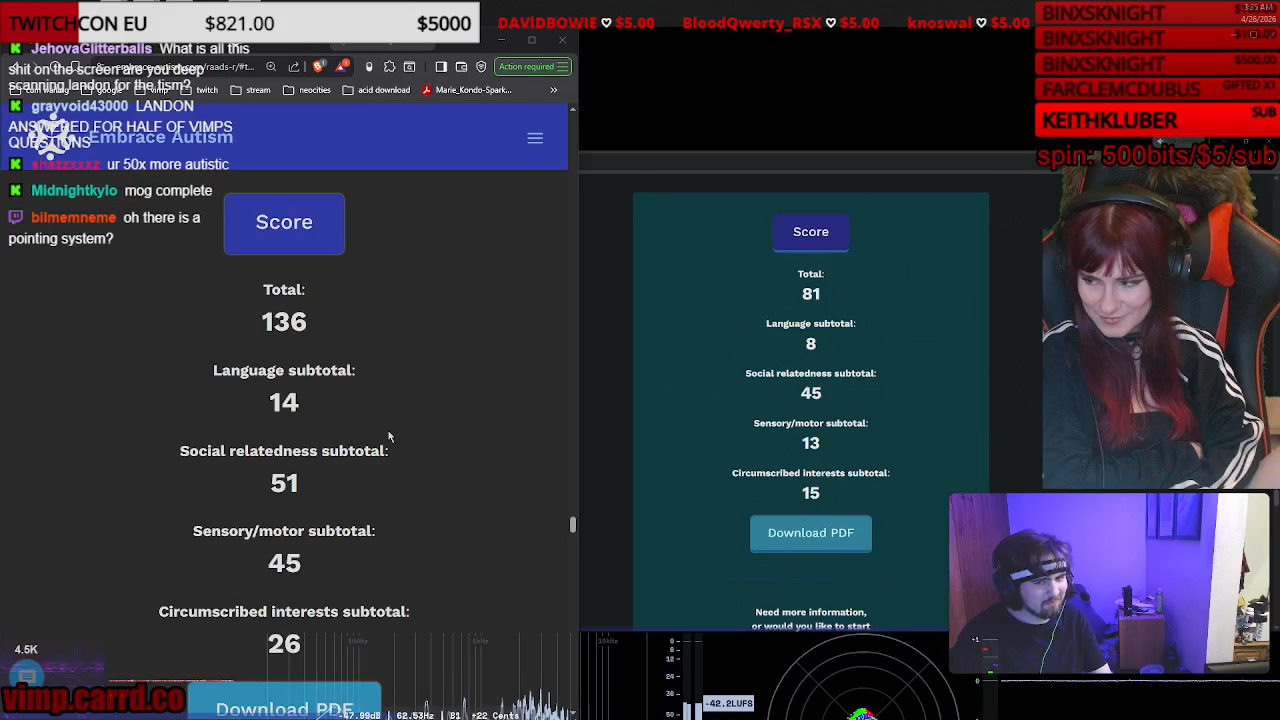
Task: Click the Score button above total 136
Action: (x=284, y=222)
